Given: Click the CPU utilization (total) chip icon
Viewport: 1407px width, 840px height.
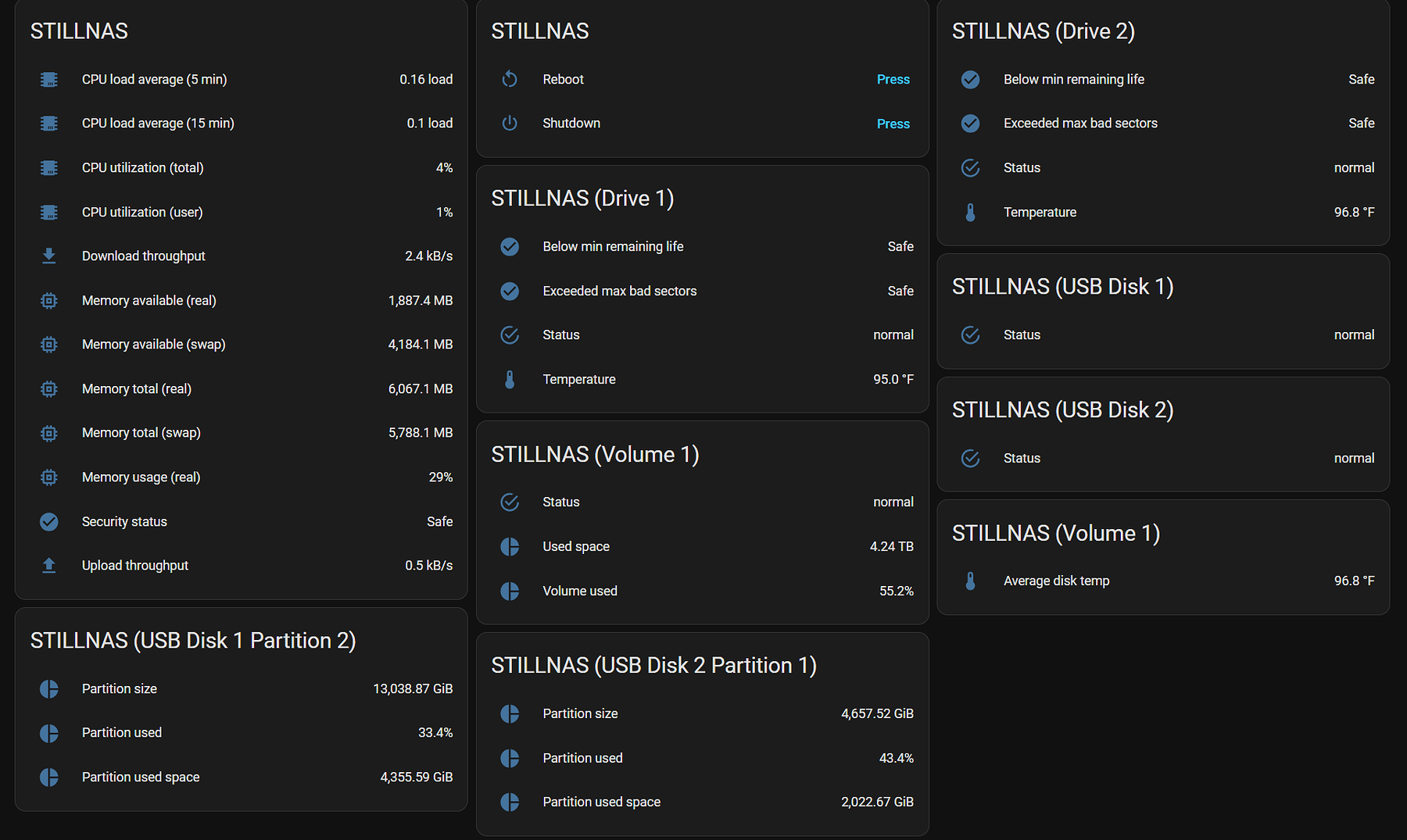Looking at the screenshot, I should 48,168.
